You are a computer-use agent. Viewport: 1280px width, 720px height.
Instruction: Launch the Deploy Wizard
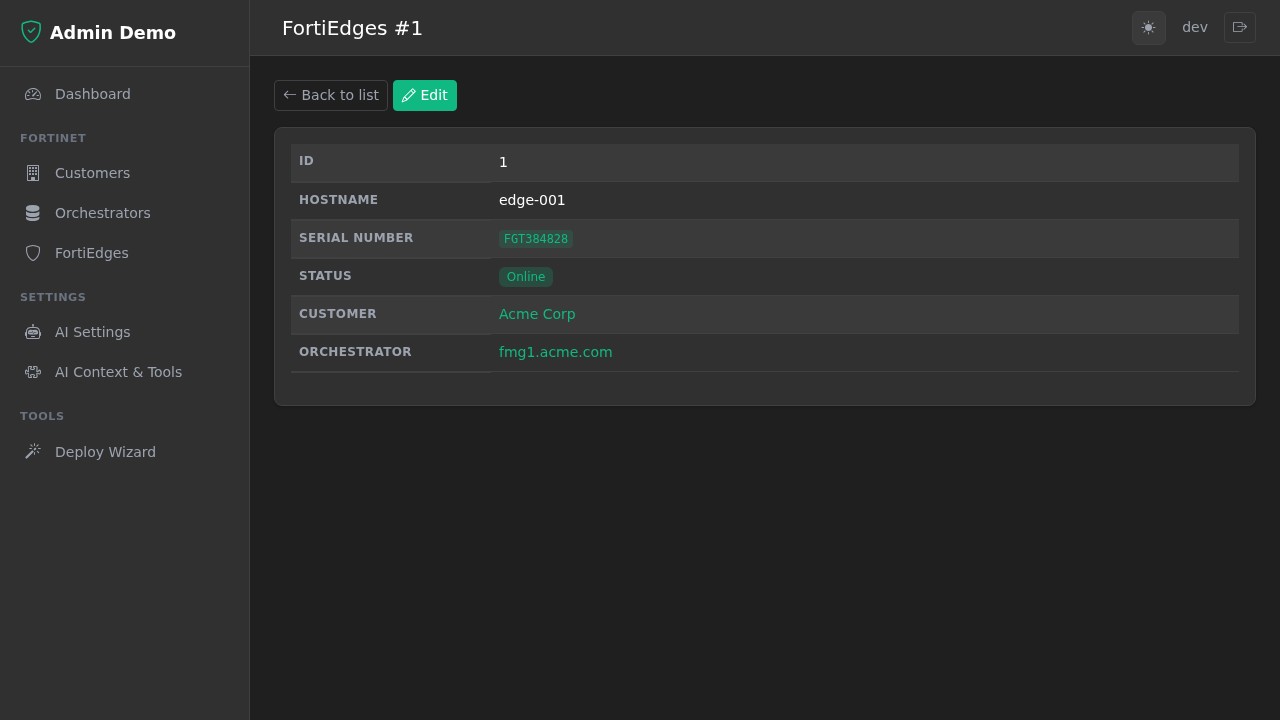[124, 452]
